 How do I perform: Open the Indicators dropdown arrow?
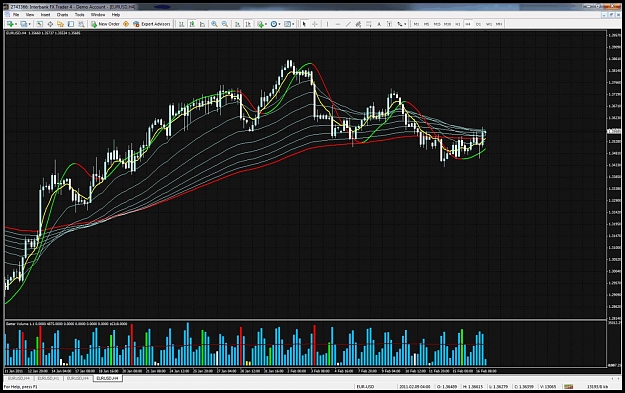266,24
